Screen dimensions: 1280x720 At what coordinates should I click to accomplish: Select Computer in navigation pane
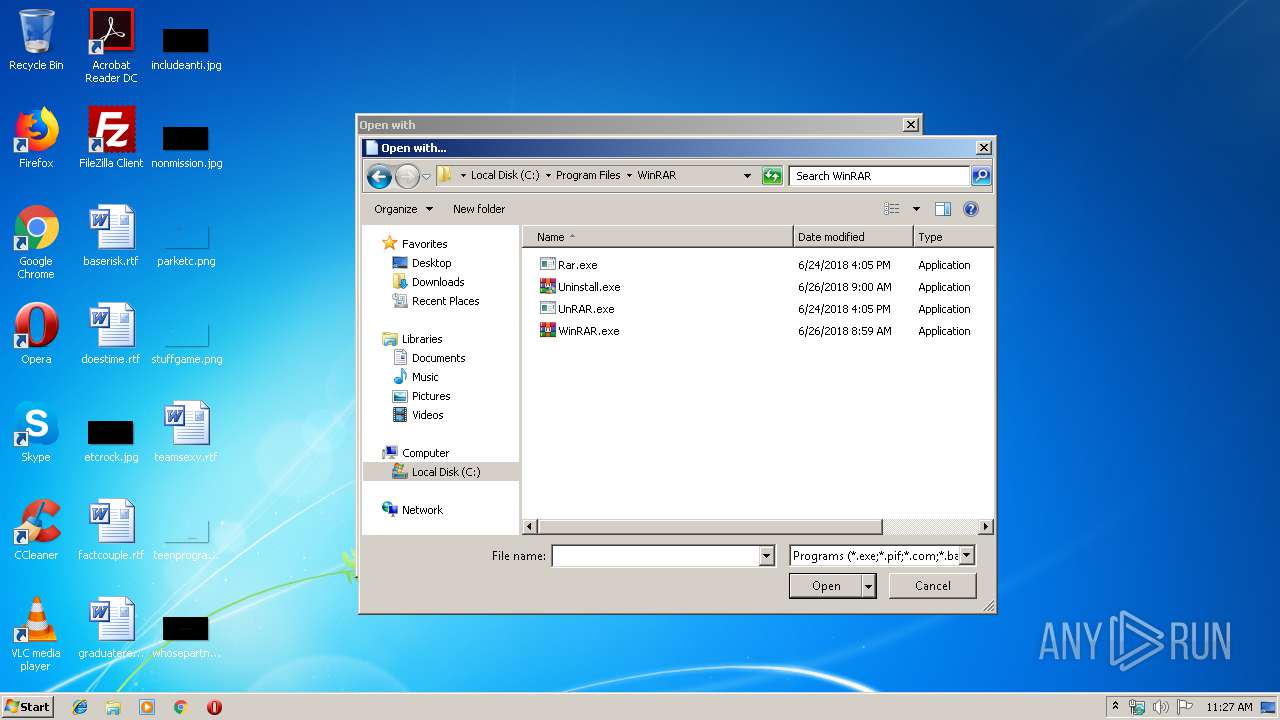click(425, 453)
